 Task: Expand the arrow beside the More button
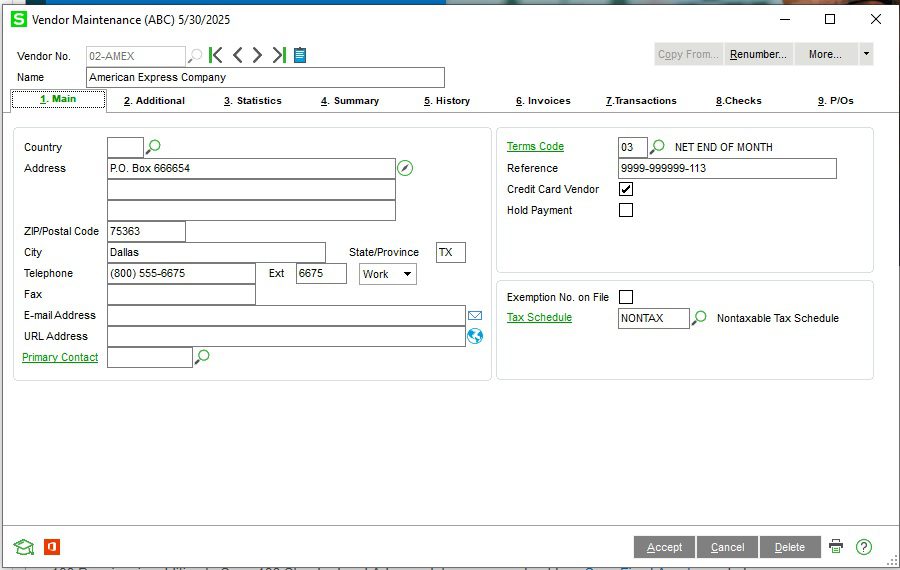tap(865, 55)
